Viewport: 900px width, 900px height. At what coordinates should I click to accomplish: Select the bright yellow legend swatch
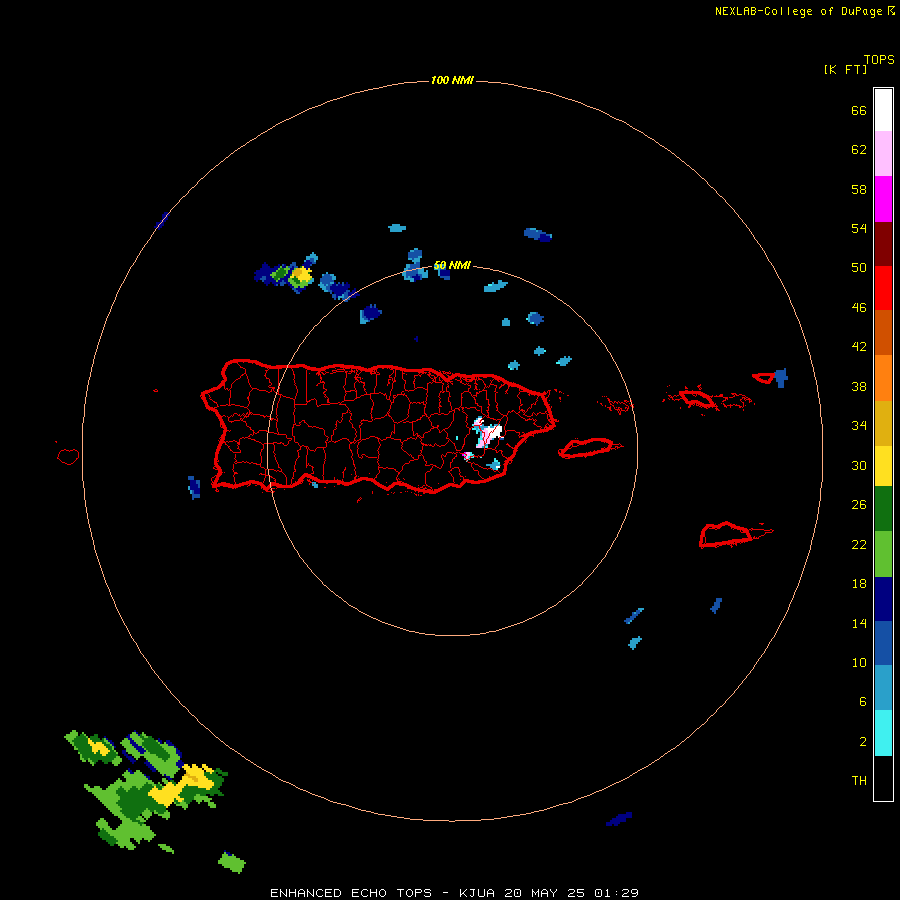tap(883, 465)
